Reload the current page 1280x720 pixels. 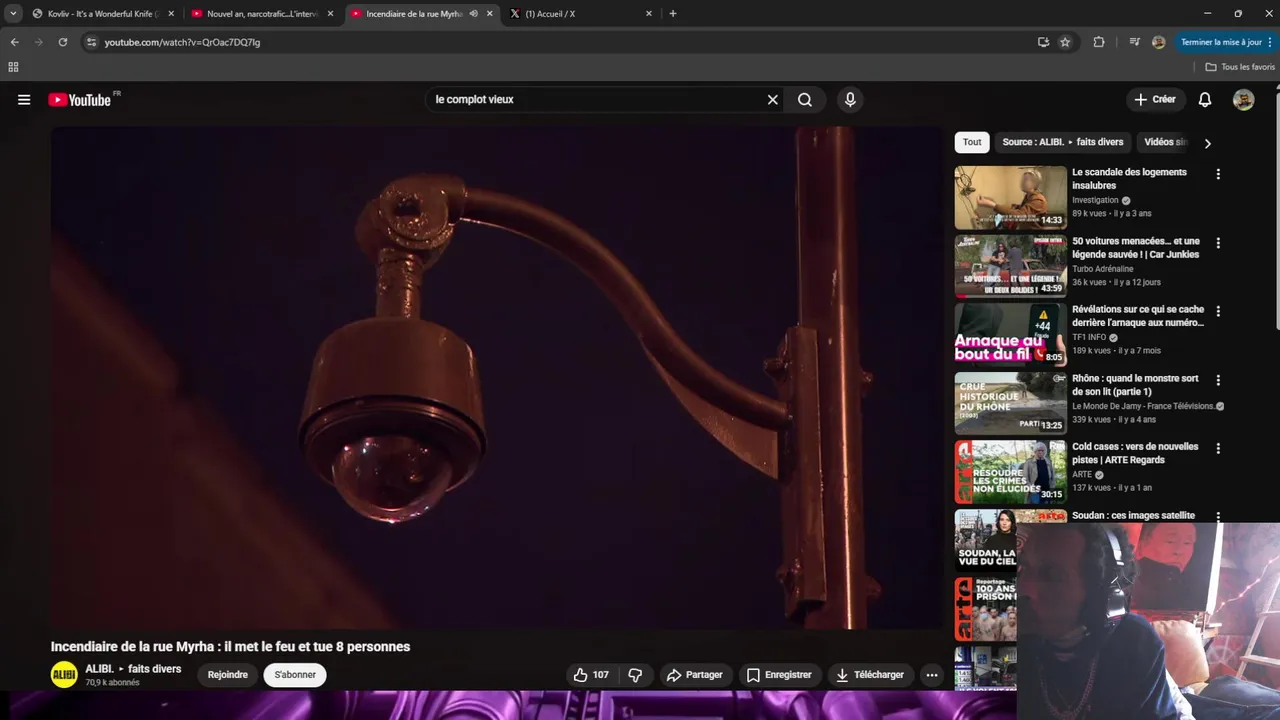(62, 42)
